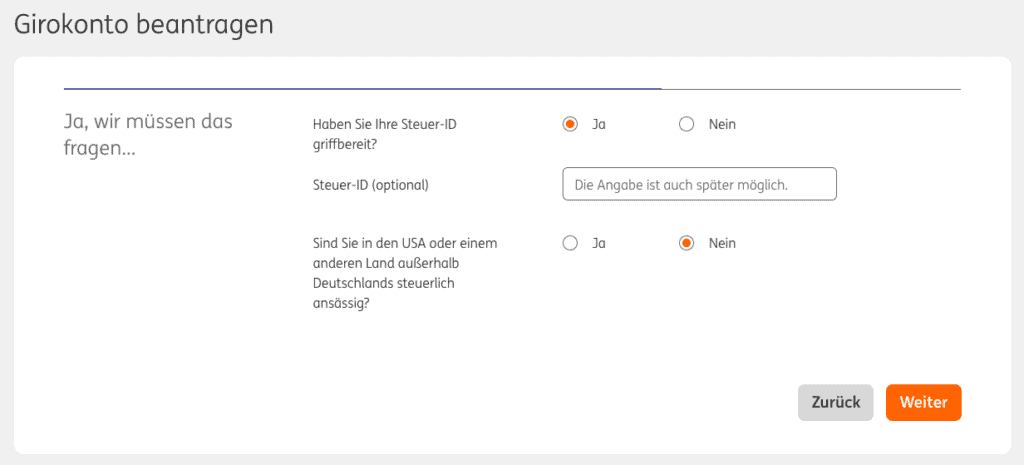
Task: Click the Nein label text for the USA question
Action: 722,243
